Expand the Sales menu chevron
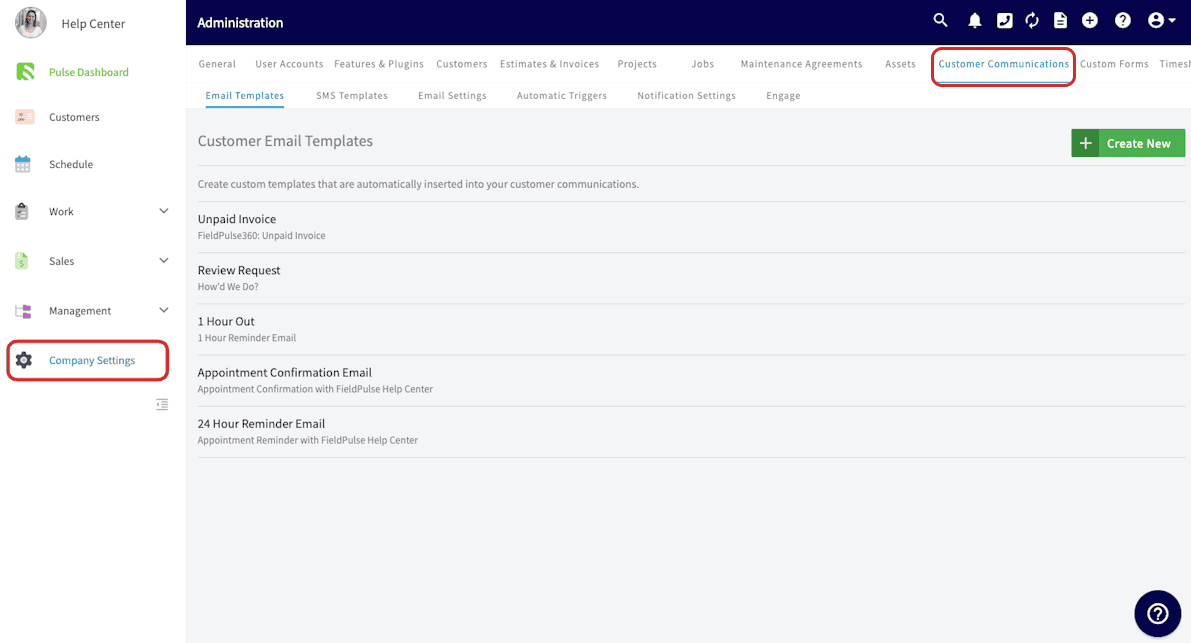Viewport: 1191px width, 643px height. 163,260
